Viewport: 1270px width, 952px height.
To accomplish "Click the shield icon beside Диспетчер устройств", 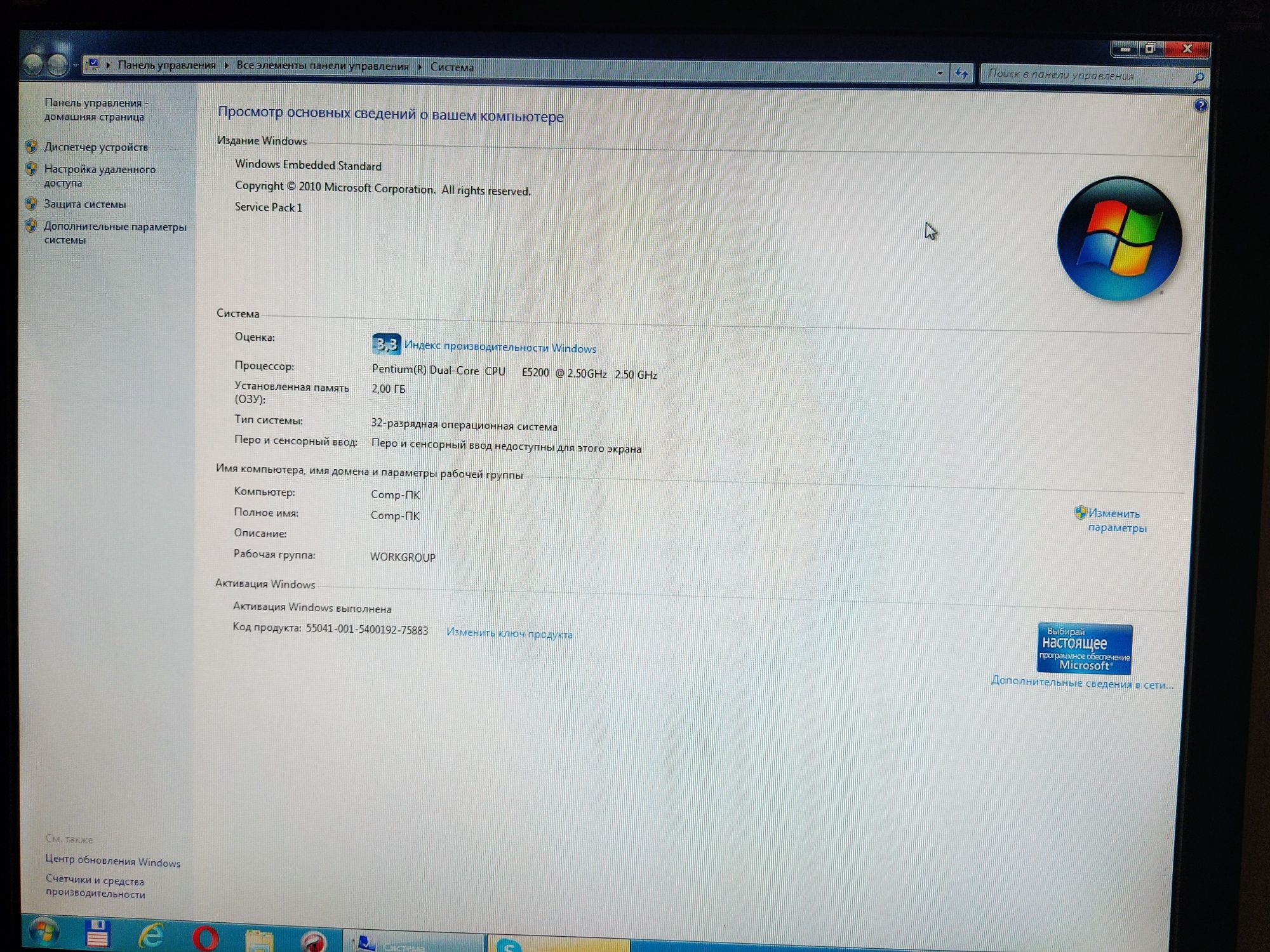I will [31, 147].
